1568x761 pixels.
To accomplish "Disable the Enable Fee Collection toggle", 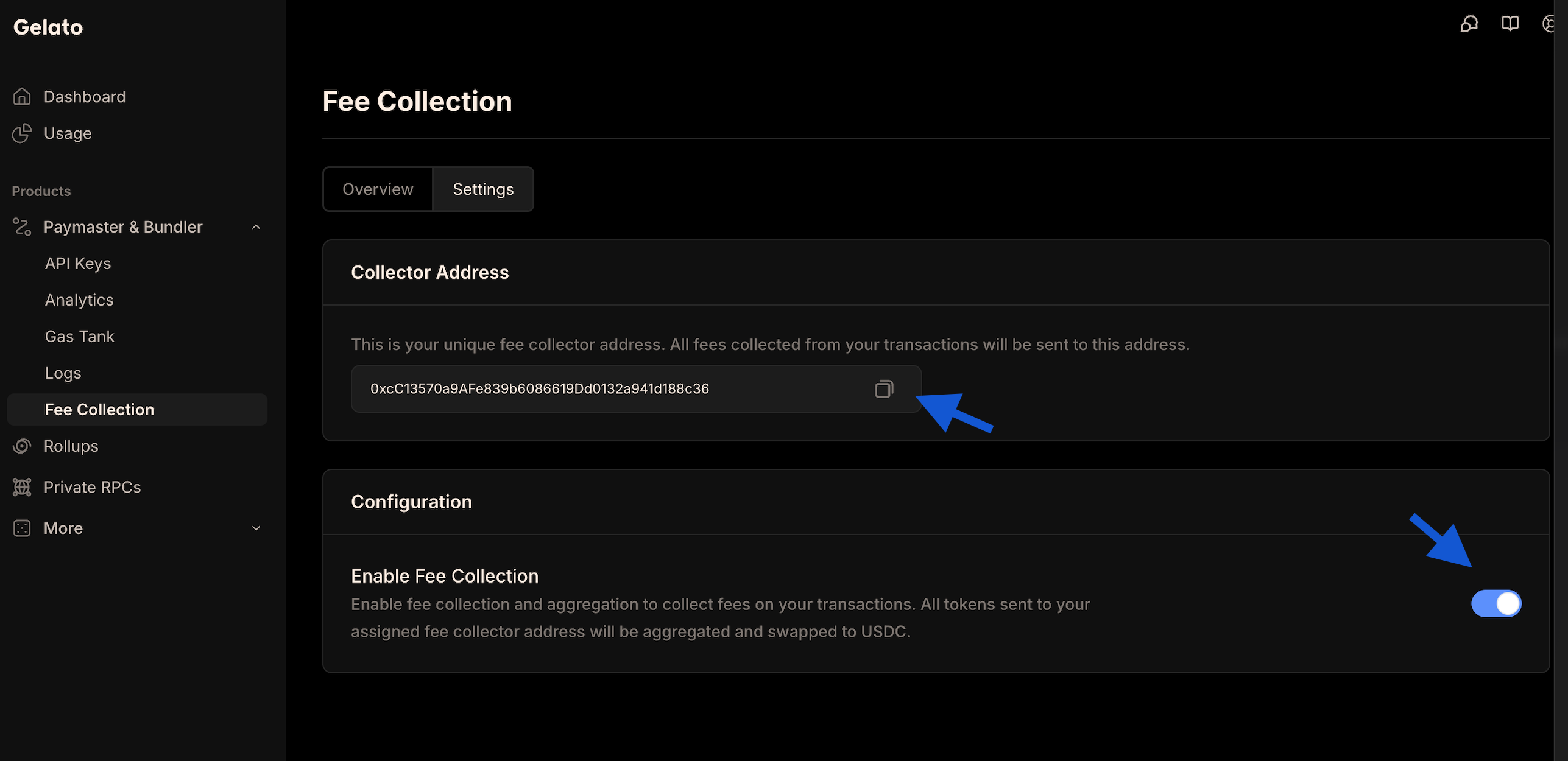I will point(1496,603).
